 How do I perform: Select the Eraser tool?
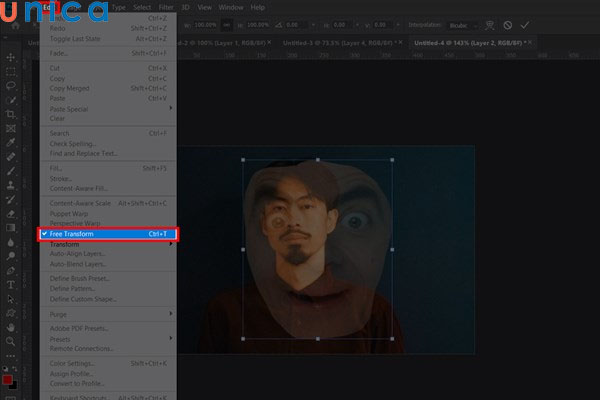coord(11,214)
